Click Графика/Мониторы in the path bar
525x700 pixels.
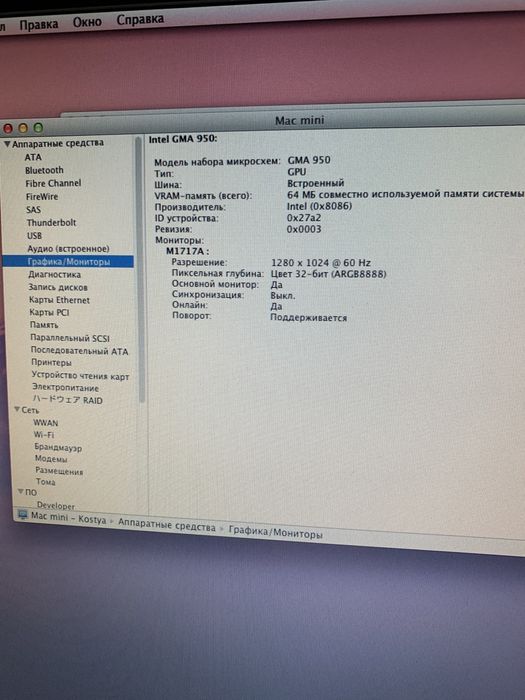(275, 532)
